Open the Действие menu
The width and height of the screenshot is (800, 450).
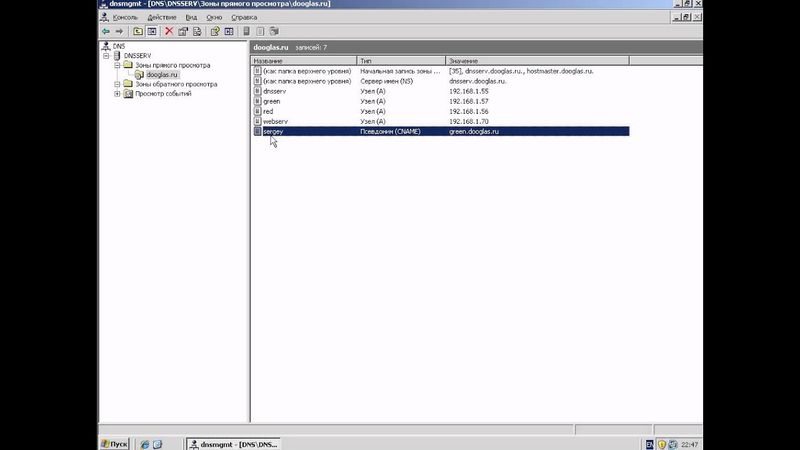(x=162, y=17)
